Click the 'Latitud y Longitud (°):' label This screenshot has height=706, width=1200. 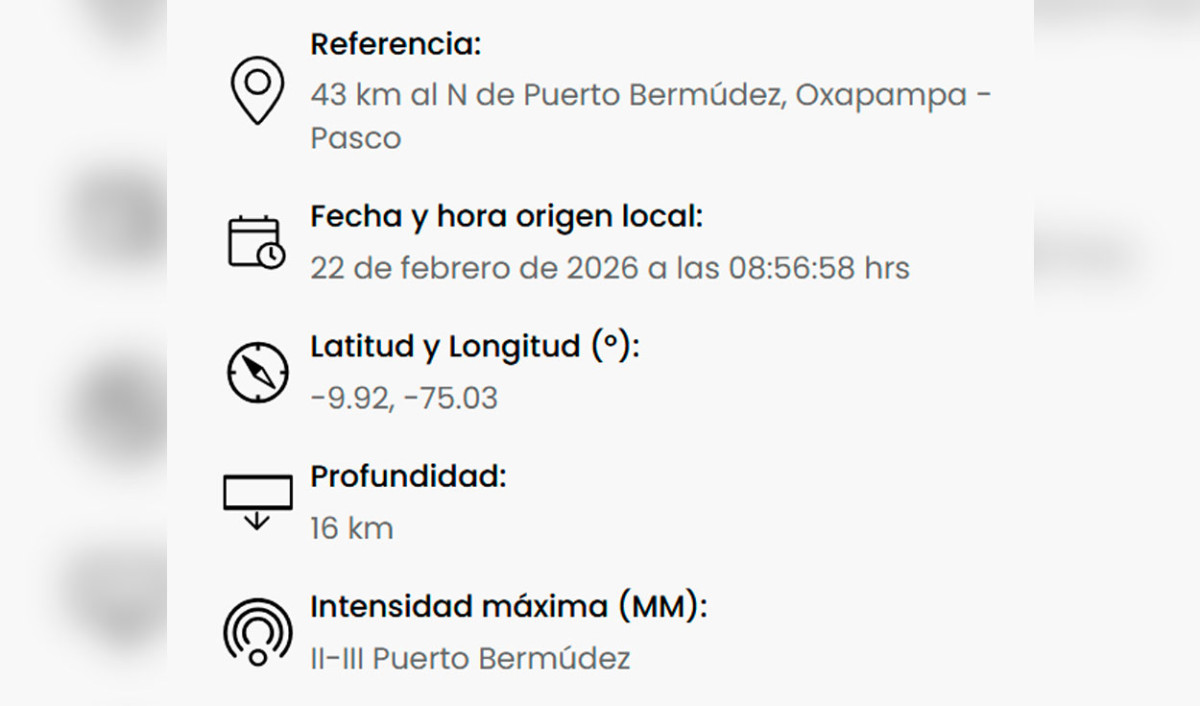pyautogui.click(x=474, y=347)
